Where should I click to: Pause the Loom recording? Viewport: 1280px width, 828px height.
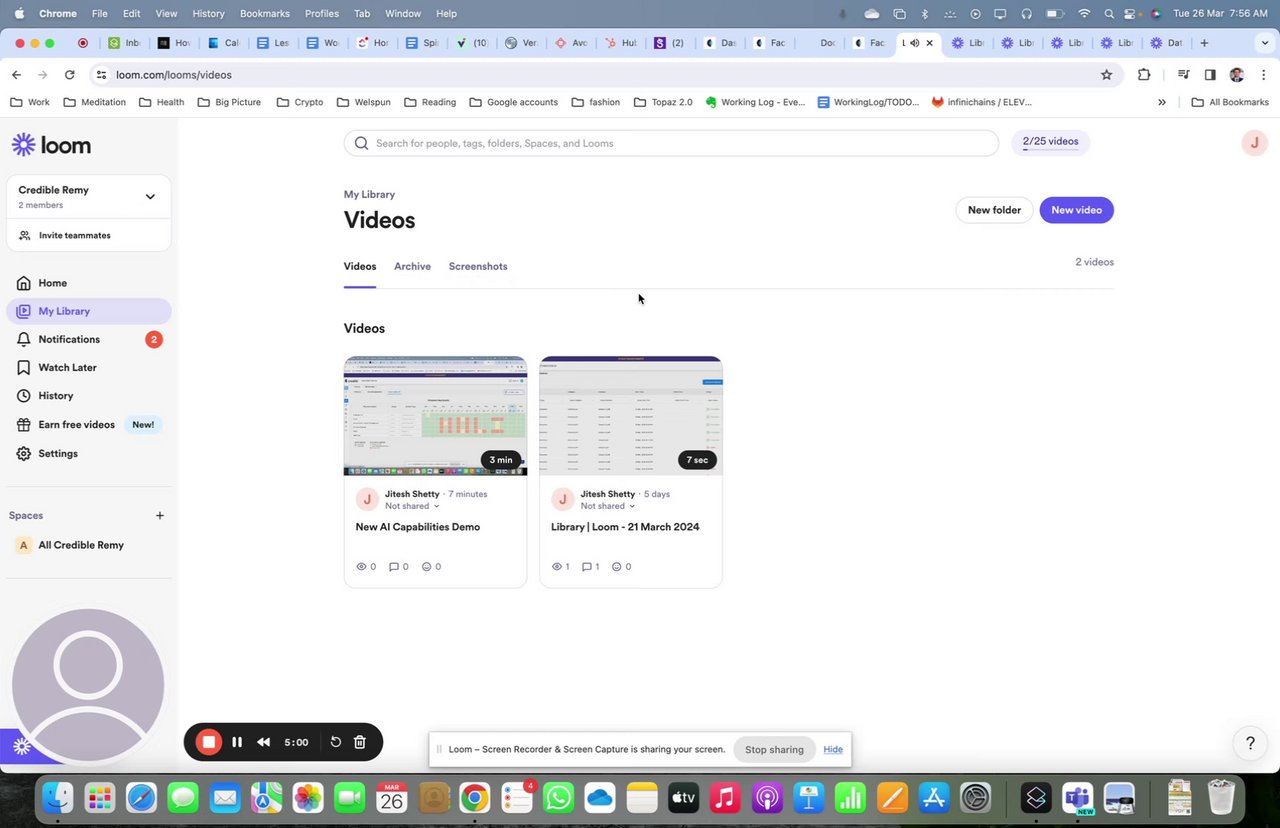click(237, 742)
